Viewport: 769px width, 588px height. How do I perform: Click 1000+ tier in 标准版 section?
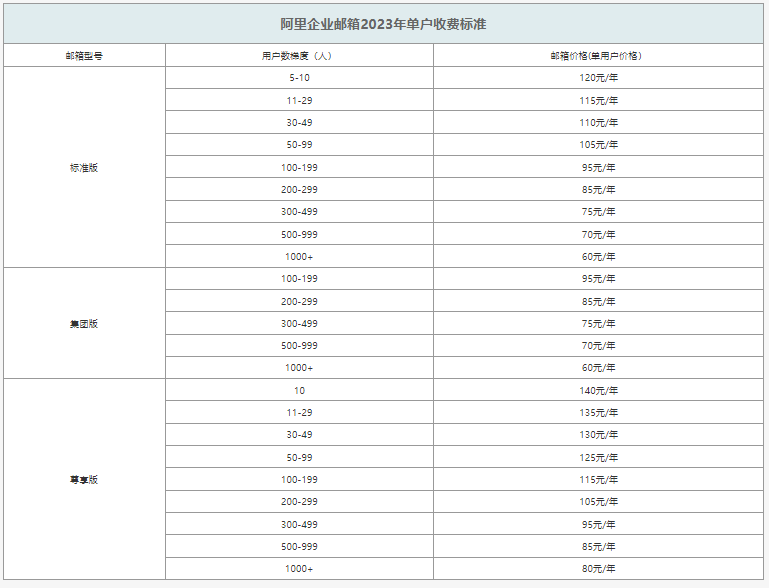click(299, 256)
